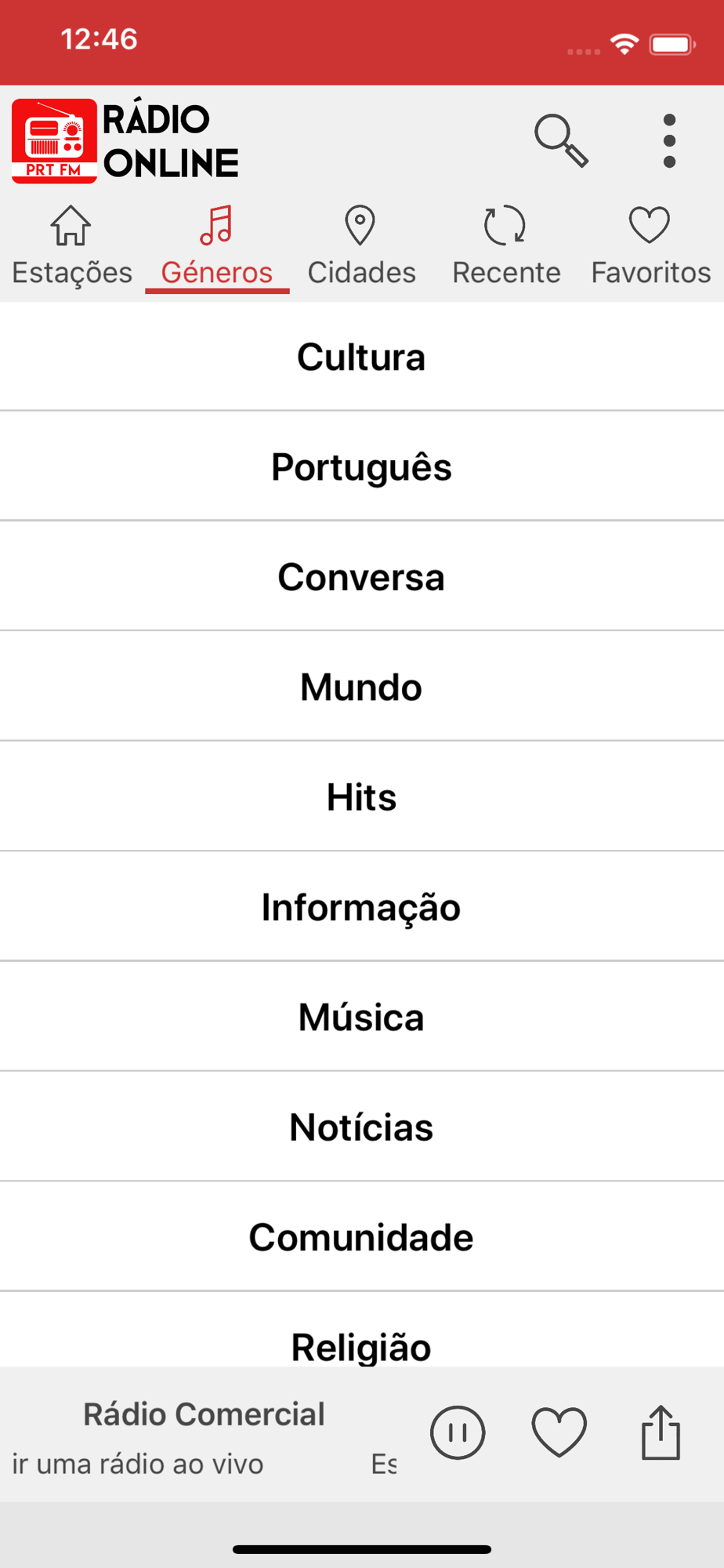The image size is (724, 1568).
Task: Open the Informação genre
Action: 362,907
